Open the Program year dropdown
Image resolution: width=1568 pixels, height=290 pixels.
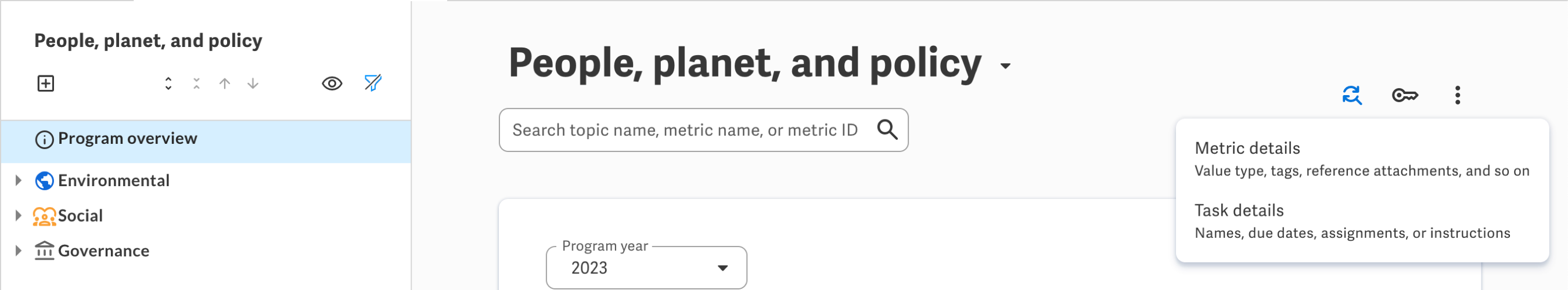(646, 267)
